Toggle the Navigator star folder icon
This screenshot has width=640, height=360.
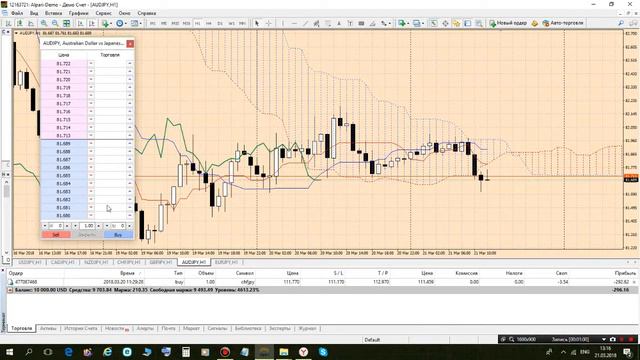pyautogui.click(x=456, y=23)
